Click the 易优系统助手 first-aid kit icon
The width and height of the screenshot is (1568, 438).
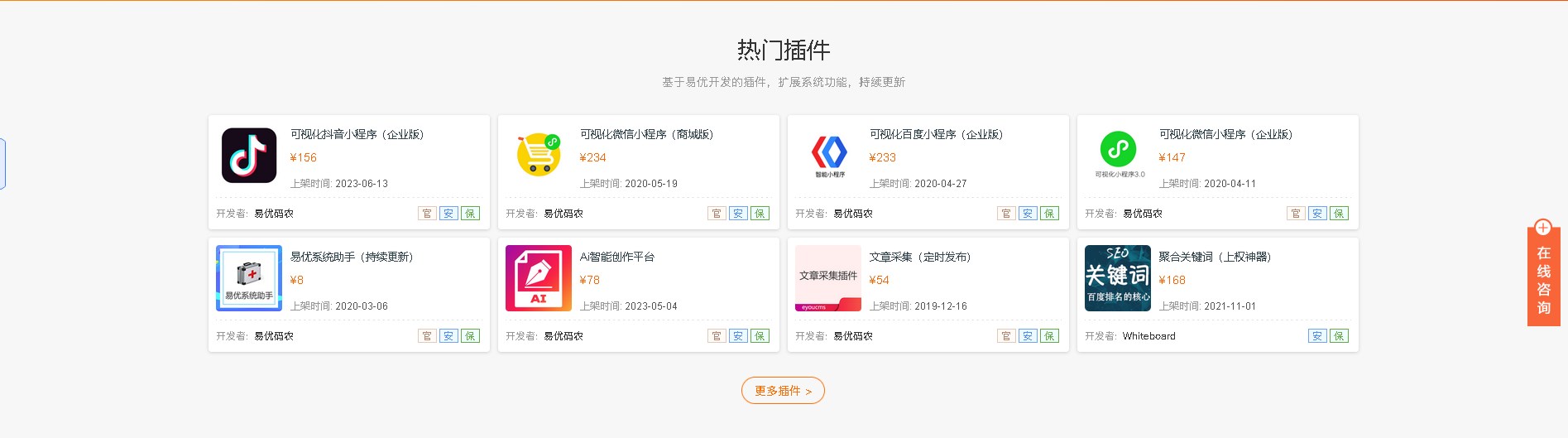coord(249,278)
